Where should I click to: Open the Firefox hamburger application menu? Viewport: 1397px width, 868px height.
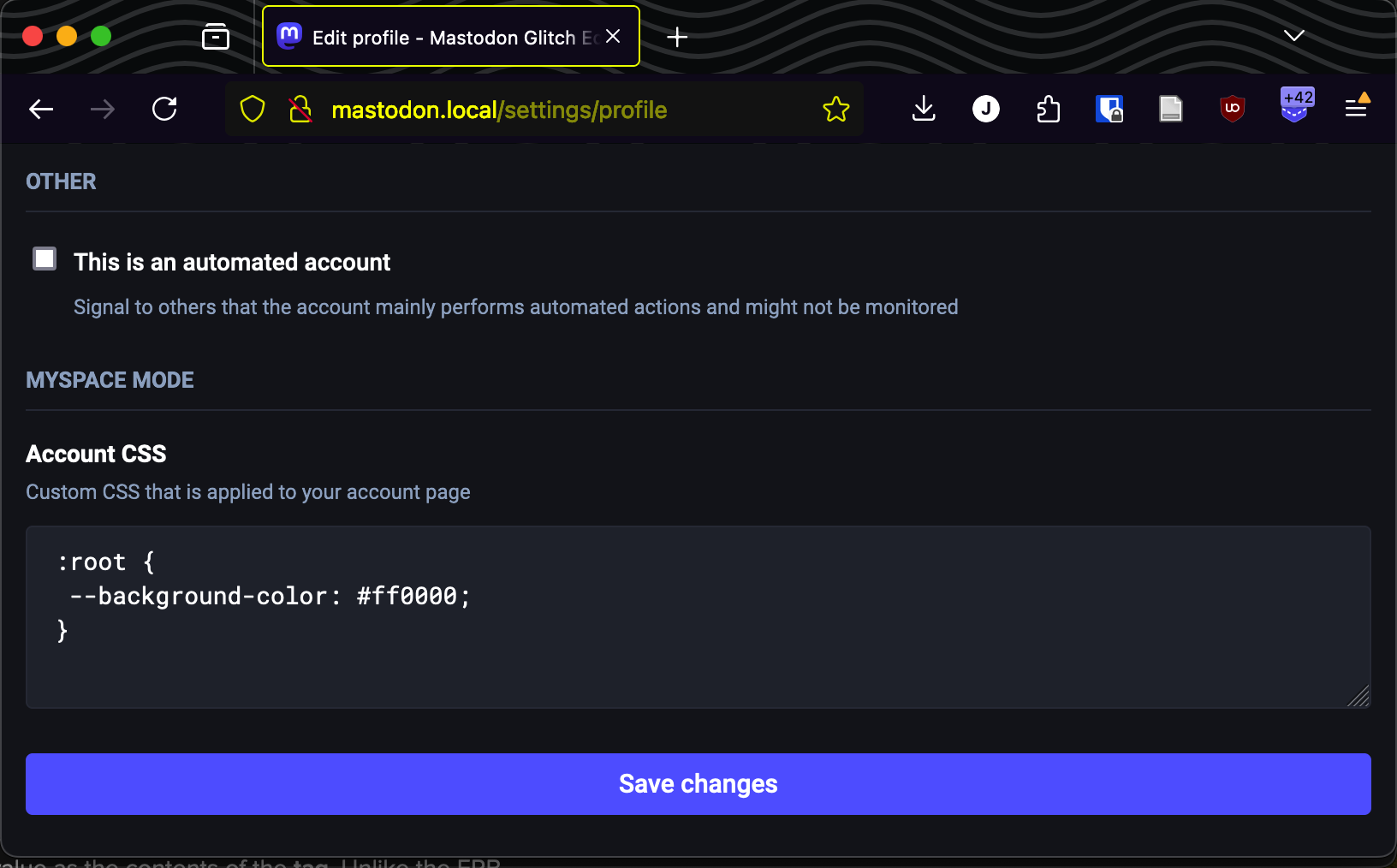click(x=1357, y=107)
